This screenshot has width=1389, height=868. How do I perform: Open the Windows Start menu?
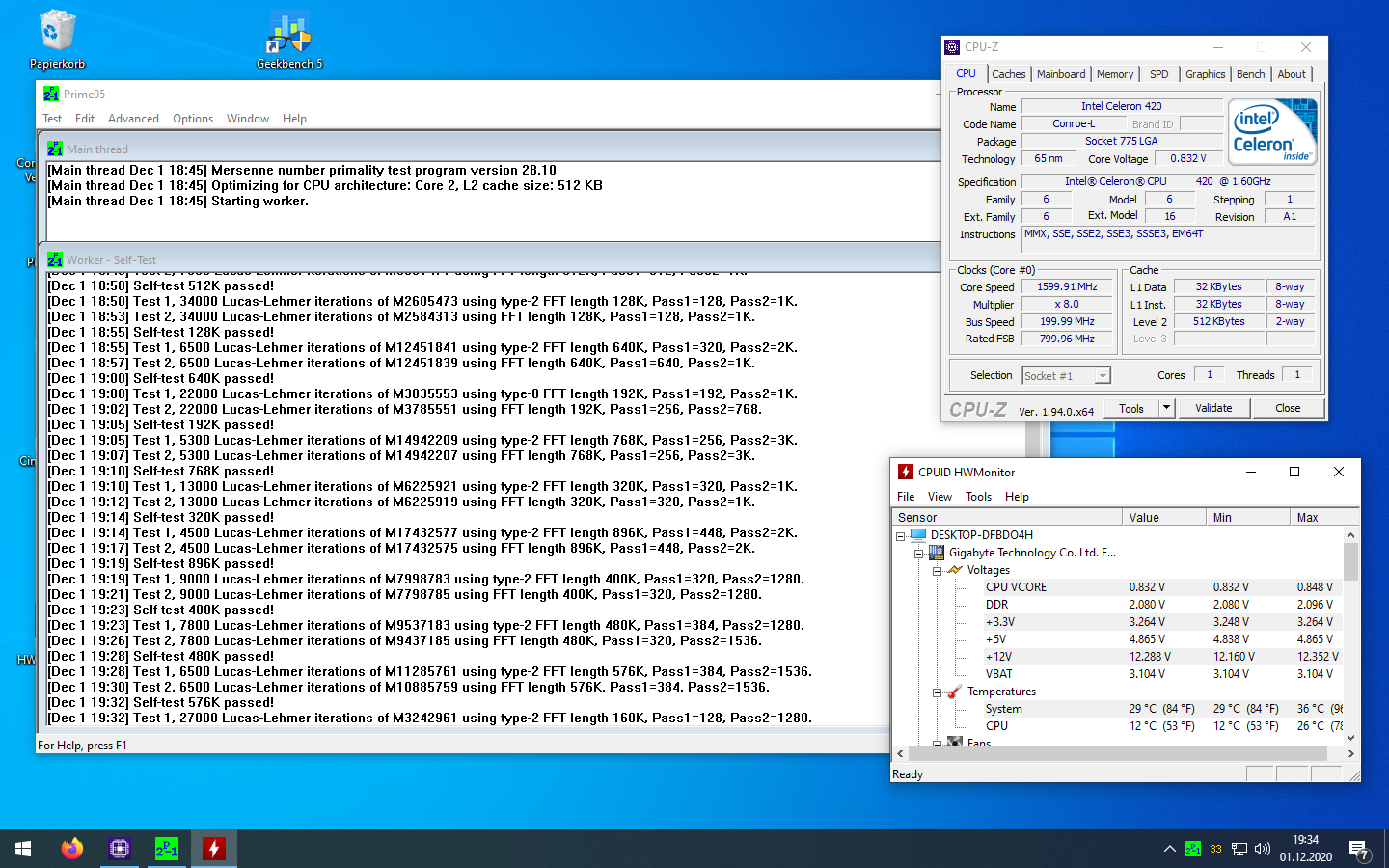point(21,848)
